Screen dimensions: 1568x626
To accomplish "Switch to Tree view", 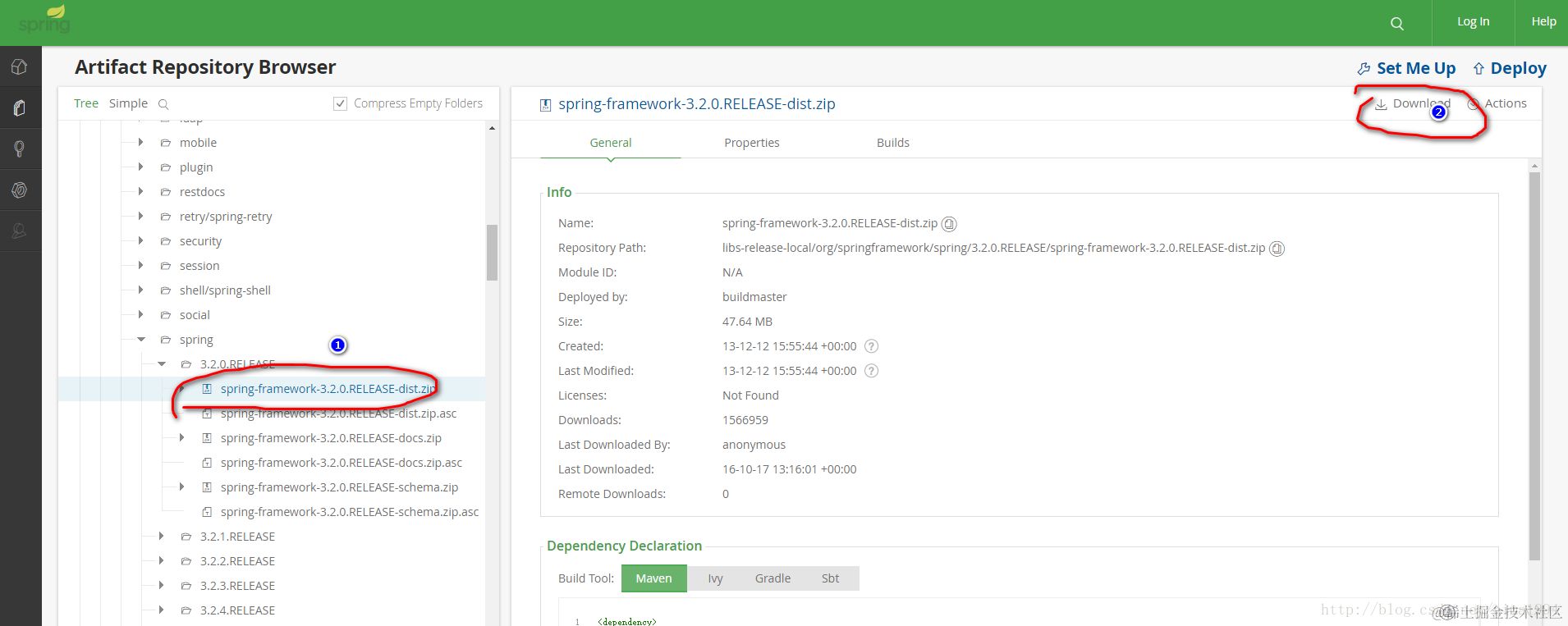I will pyautogui.click(x=86, y=103).
